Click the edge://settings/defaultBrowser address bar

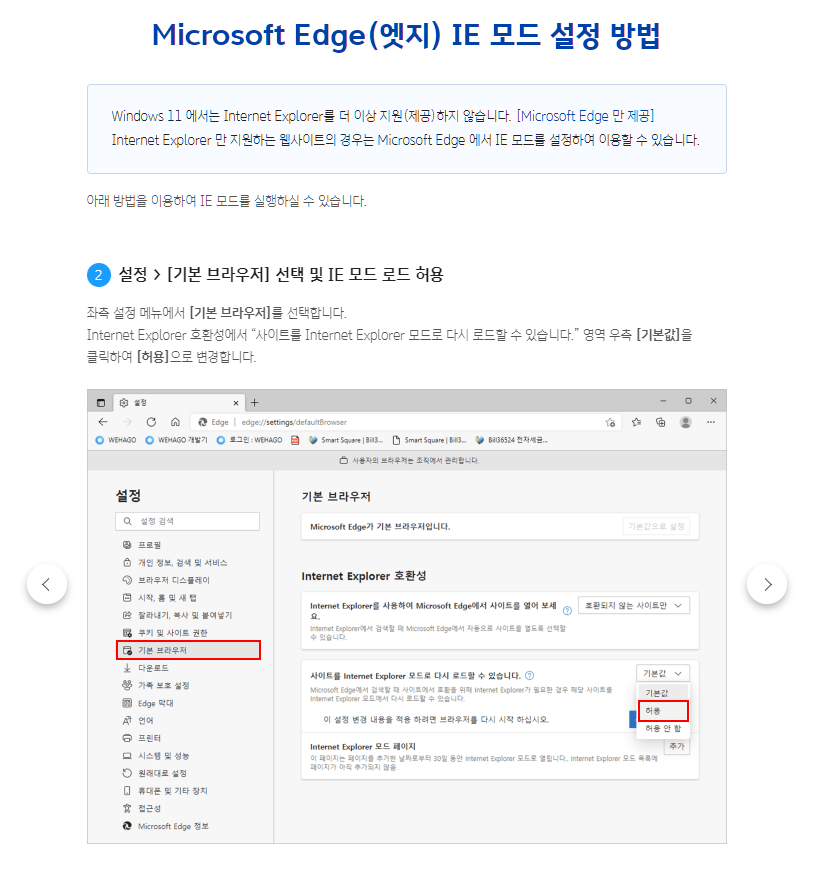pos(406,422)
